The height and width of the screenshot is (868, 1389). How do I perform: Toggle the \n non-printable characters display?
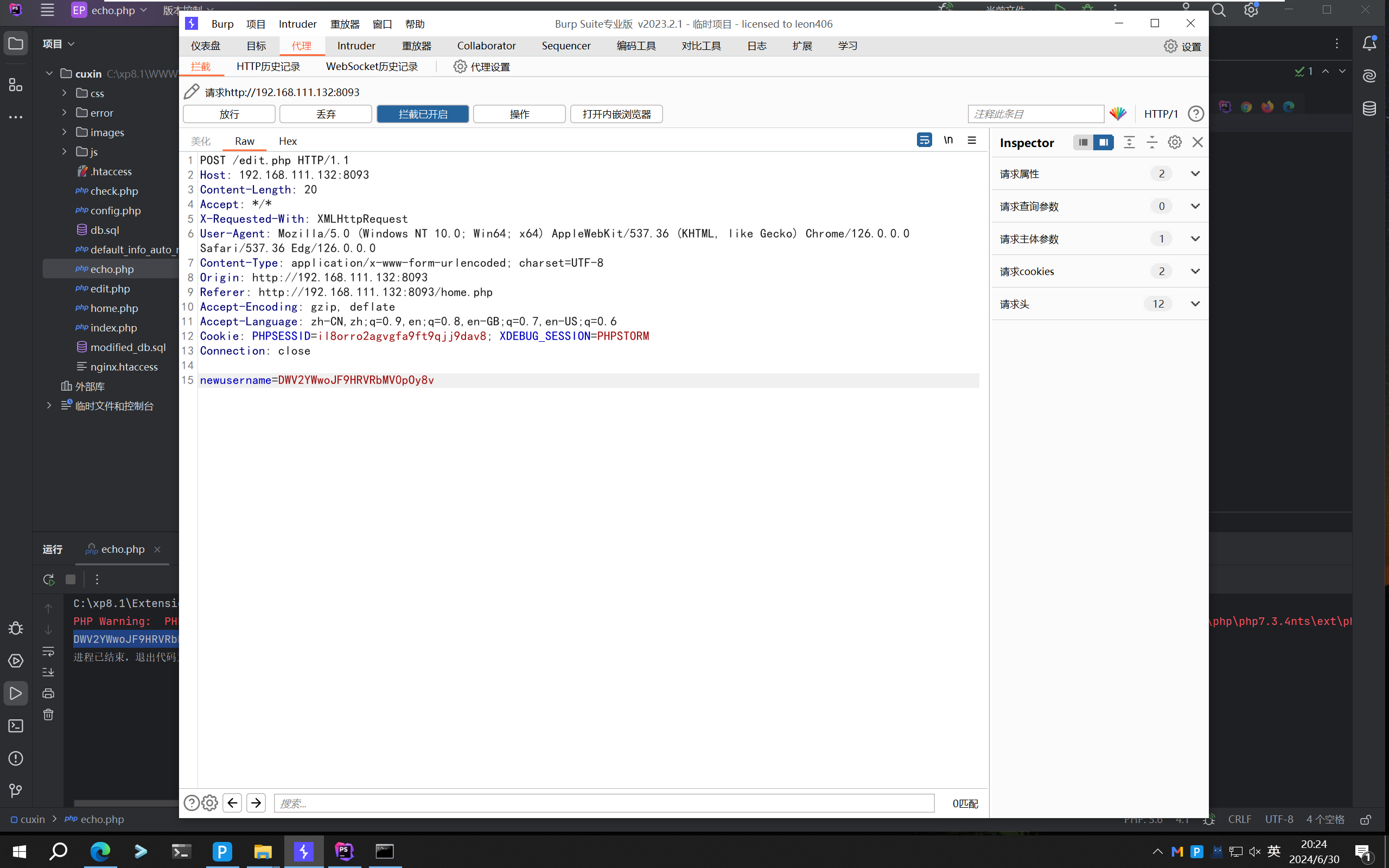948,140
